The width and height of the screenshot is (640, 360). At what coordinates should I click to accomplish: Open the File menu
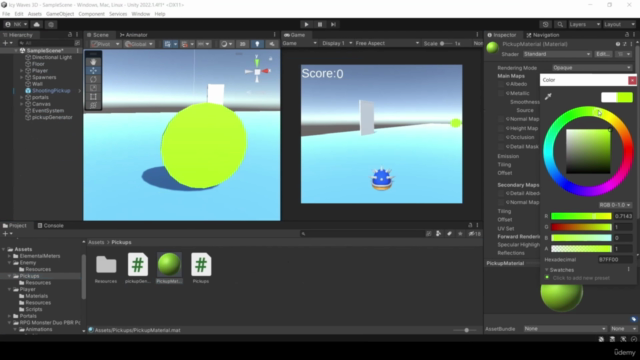pyautogui.click(x=6, y=14)
